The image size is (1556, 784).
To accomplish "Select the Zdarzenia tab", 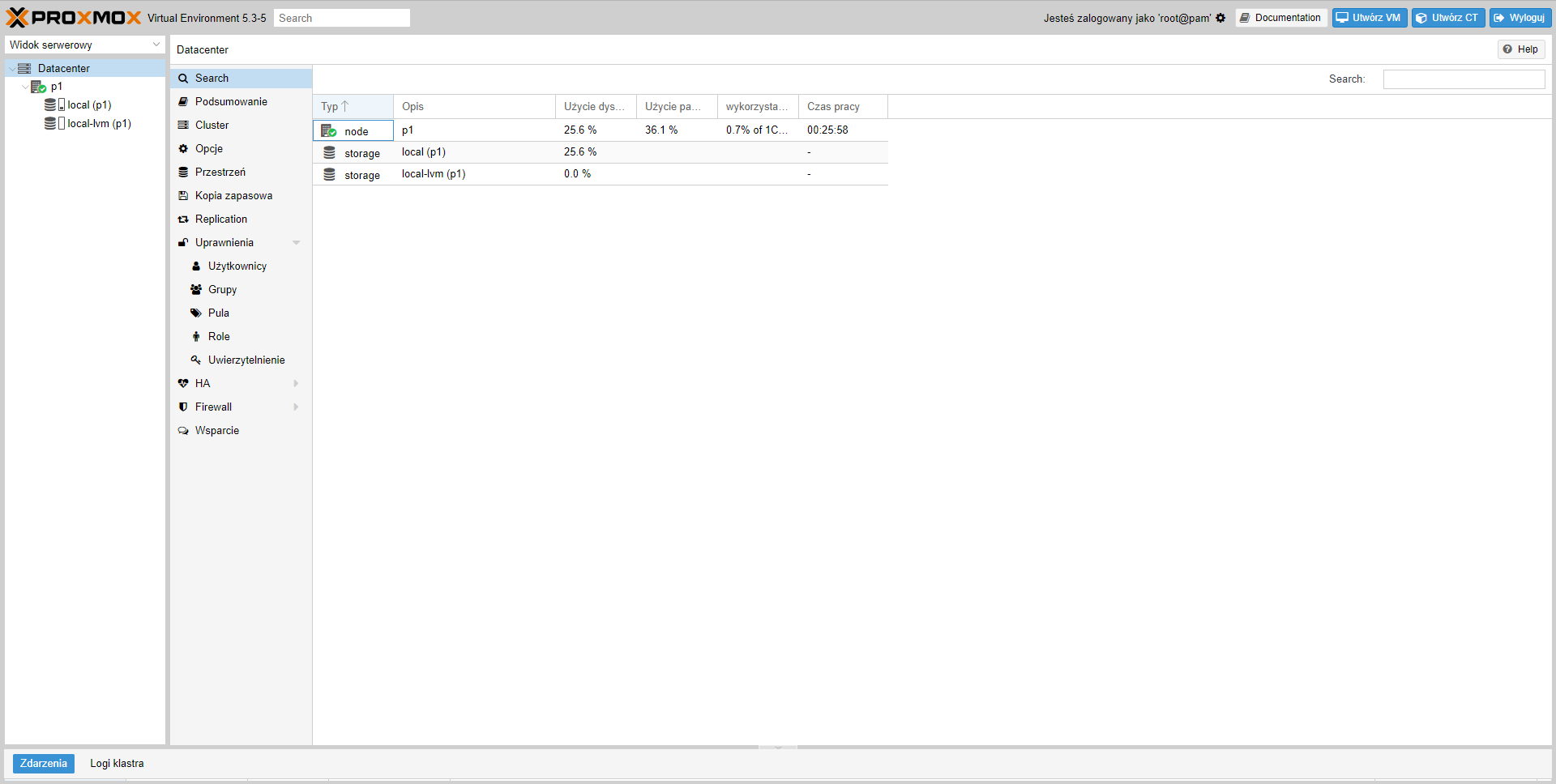I will (44, 764).
